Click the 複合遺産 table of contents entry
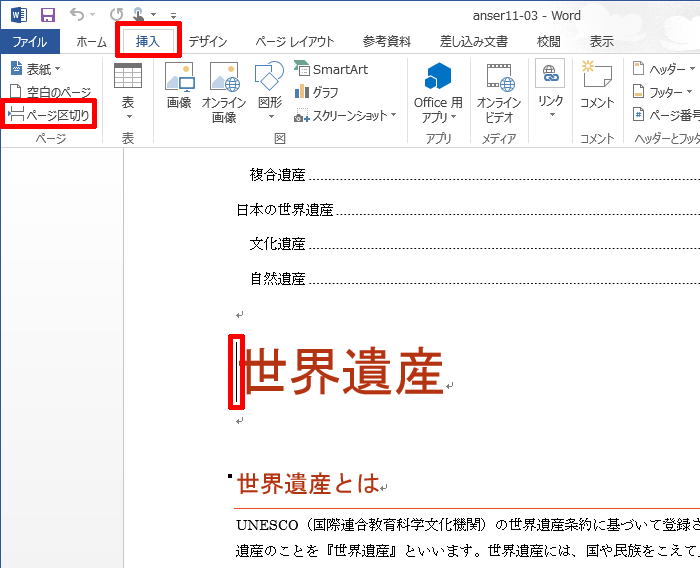Viewport: 700px width, 568px height. coord(277,175)
